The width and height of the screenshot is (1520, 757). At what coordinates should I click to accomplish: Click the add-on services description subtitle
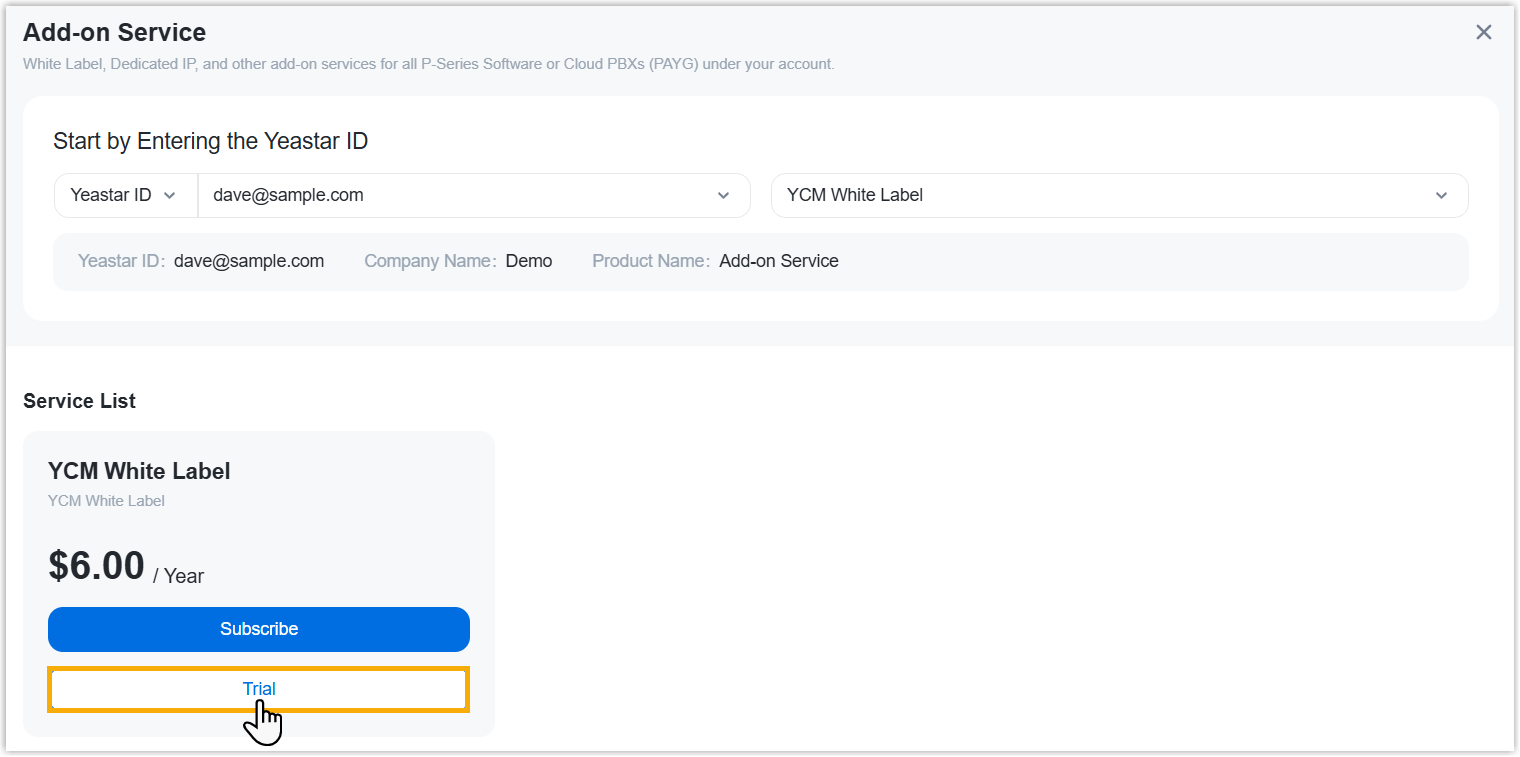428,64
